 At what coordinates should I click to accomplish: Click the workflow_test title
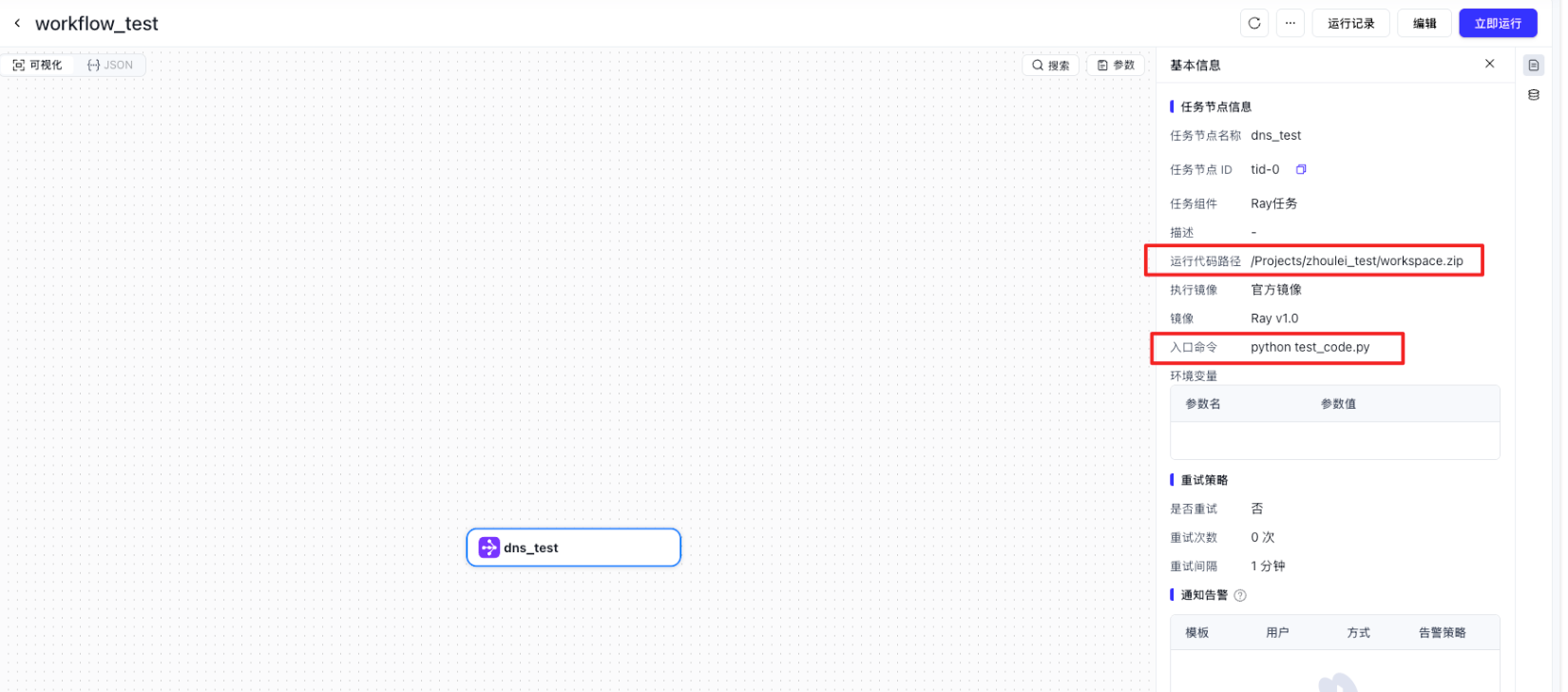(x=97, y=24)
